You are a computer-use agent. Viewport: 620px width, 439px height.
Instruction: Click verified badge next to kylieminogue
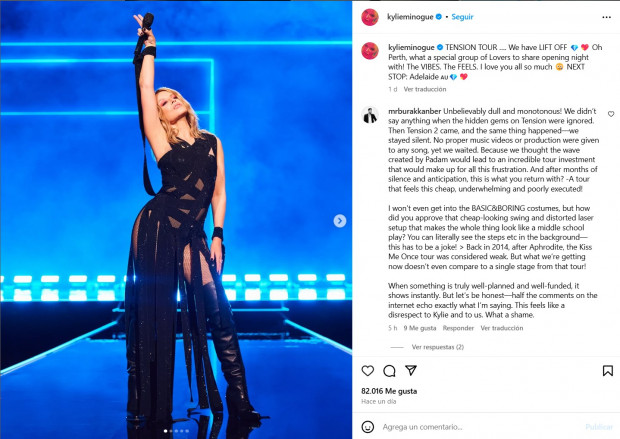(x=439, y=17)
